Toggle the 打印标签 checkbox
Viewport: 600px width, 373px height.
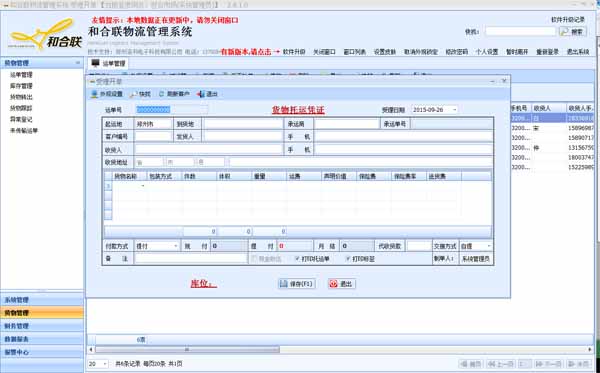[347, 259]
